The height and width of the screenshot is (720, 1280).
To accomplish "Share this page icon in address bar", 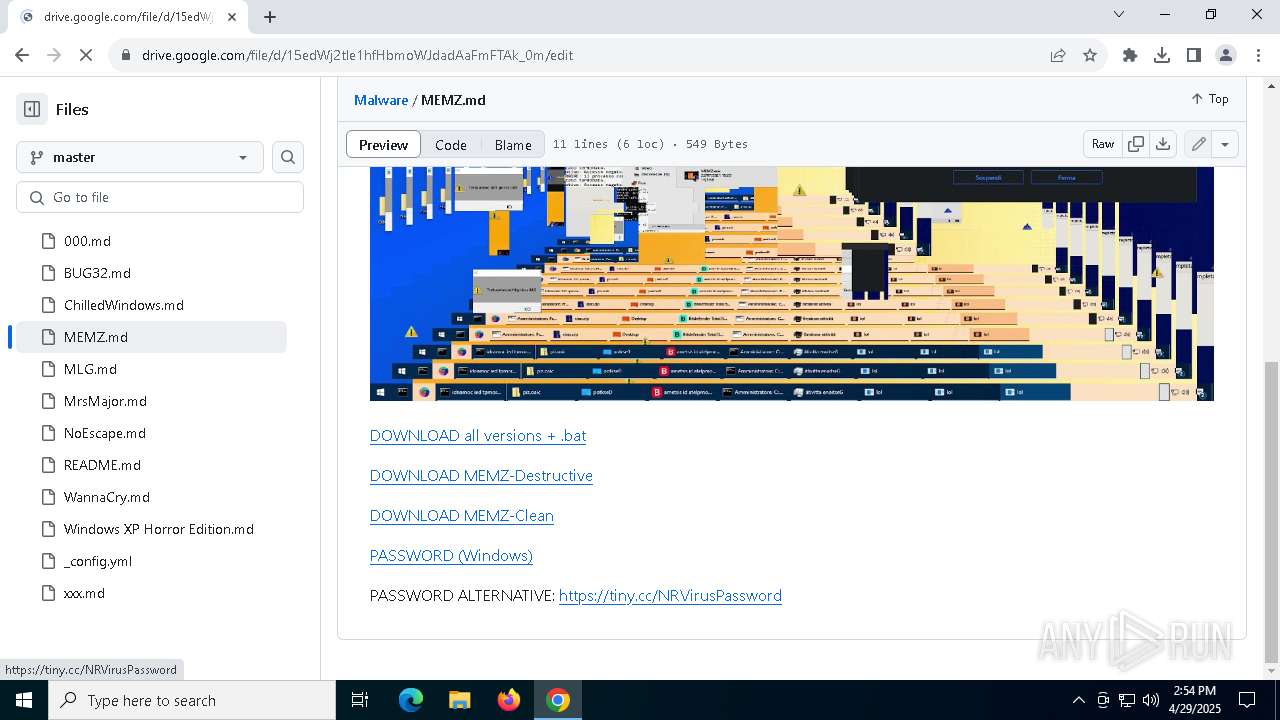I will pos(1058,55).
